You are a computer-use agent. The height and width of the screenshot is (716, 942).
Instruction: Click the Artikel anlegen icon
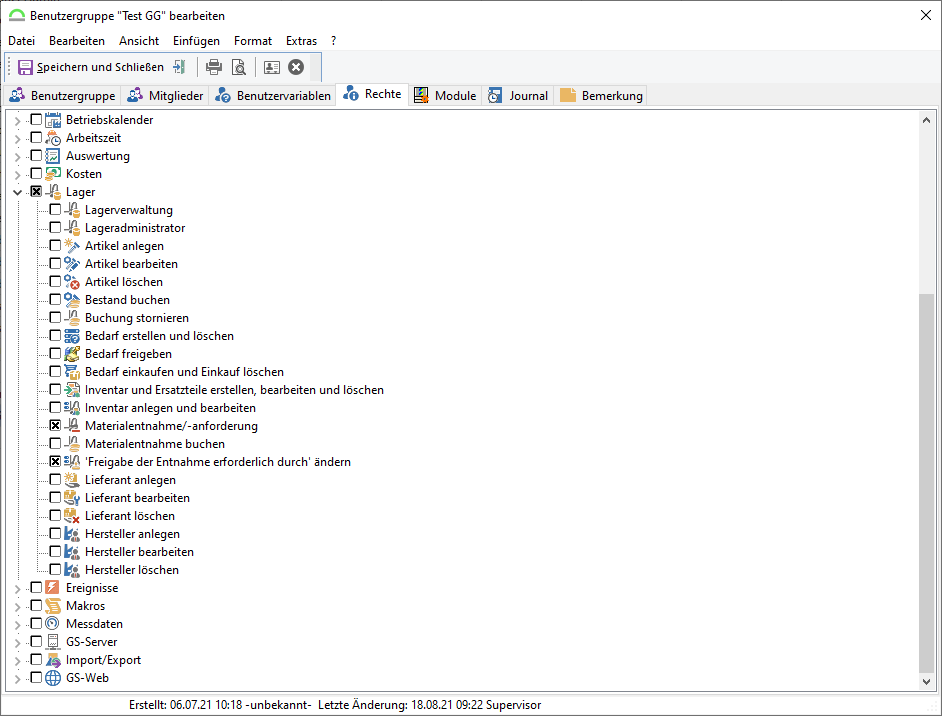pyautogui.click(x=72, y=246)
